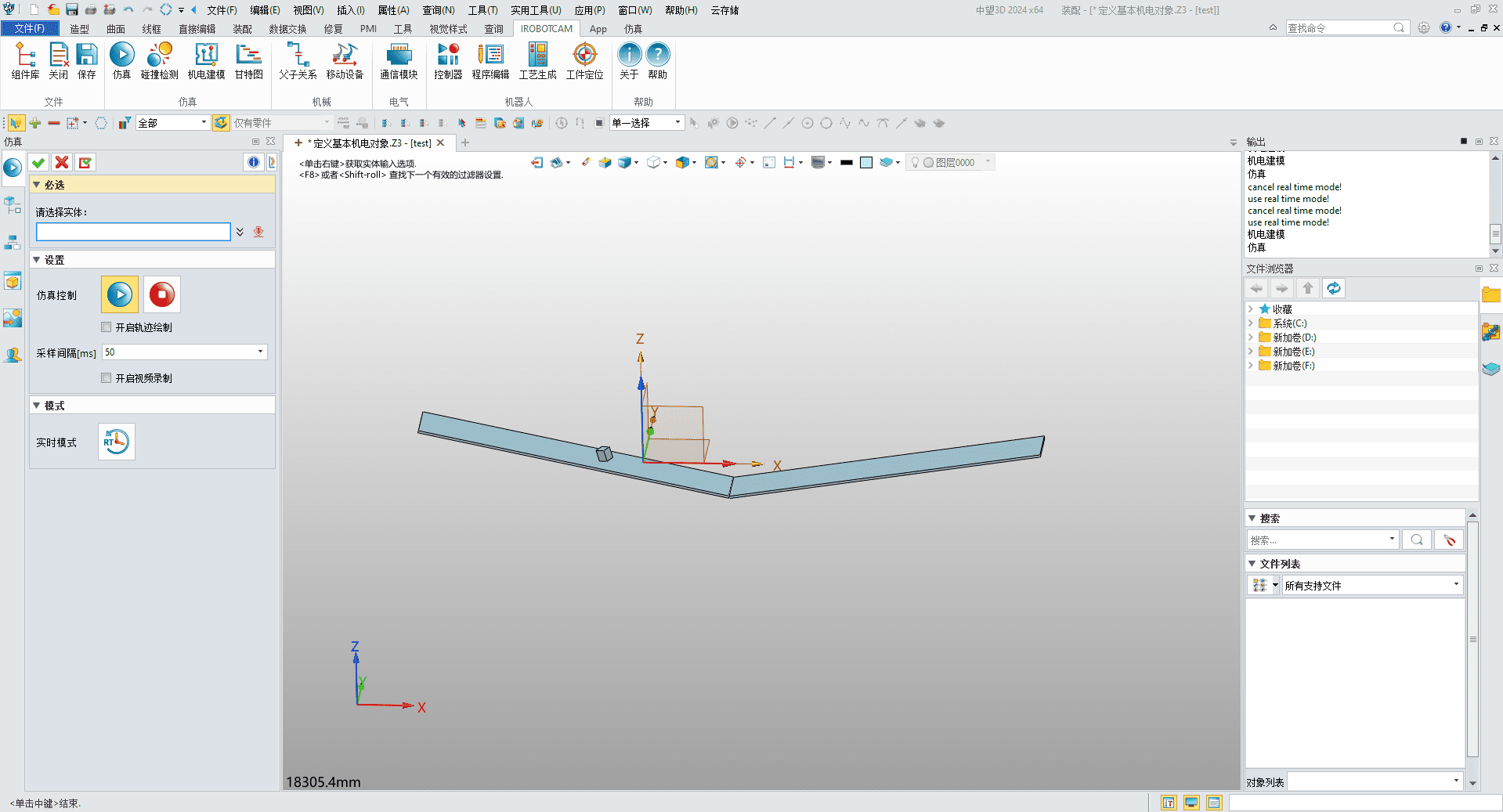1503x812 pixels.
Task: Open the 查询(N) menu
Action: point(439,10)
